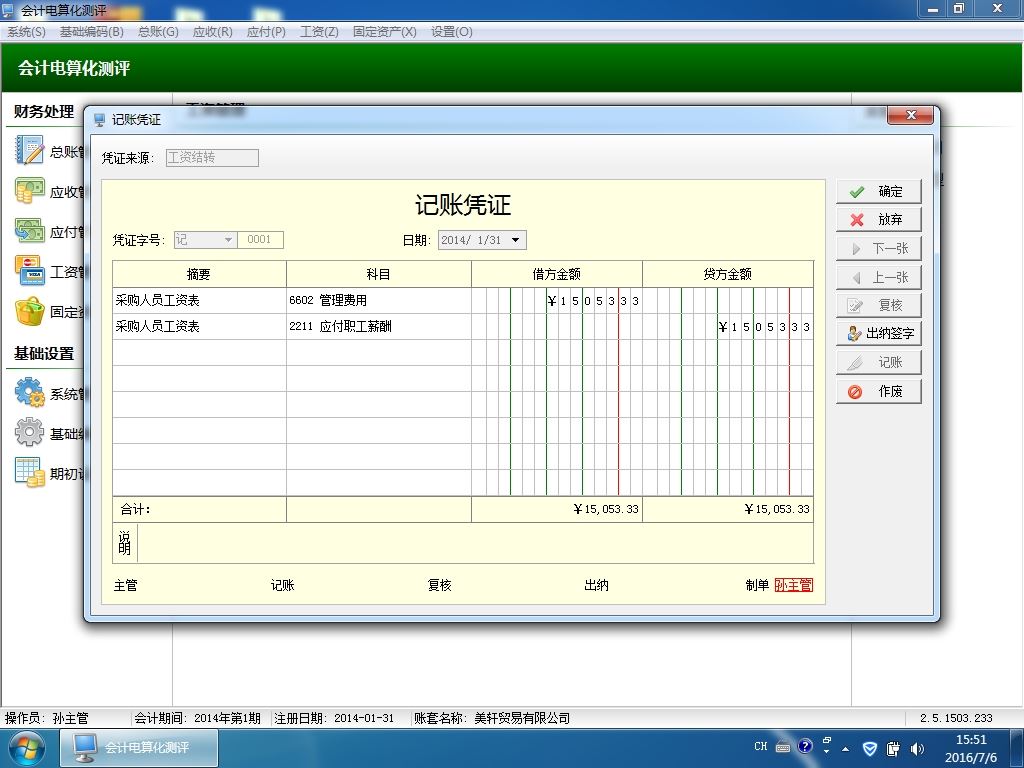Click the 复核 button

[x=878, y=306]
